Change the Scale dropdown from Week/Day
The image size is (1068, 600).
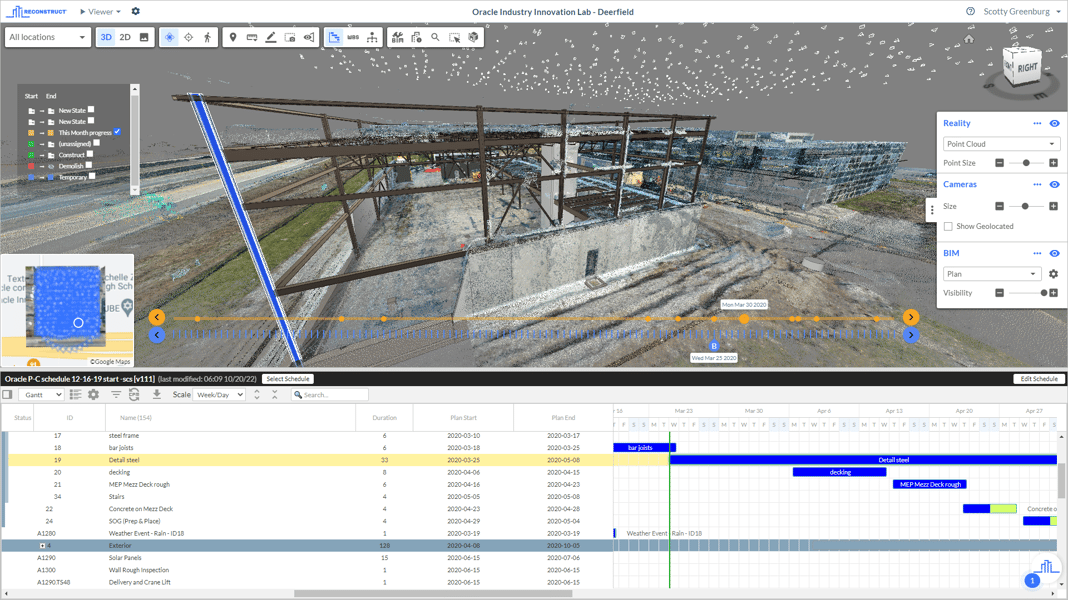coord(219,394)
